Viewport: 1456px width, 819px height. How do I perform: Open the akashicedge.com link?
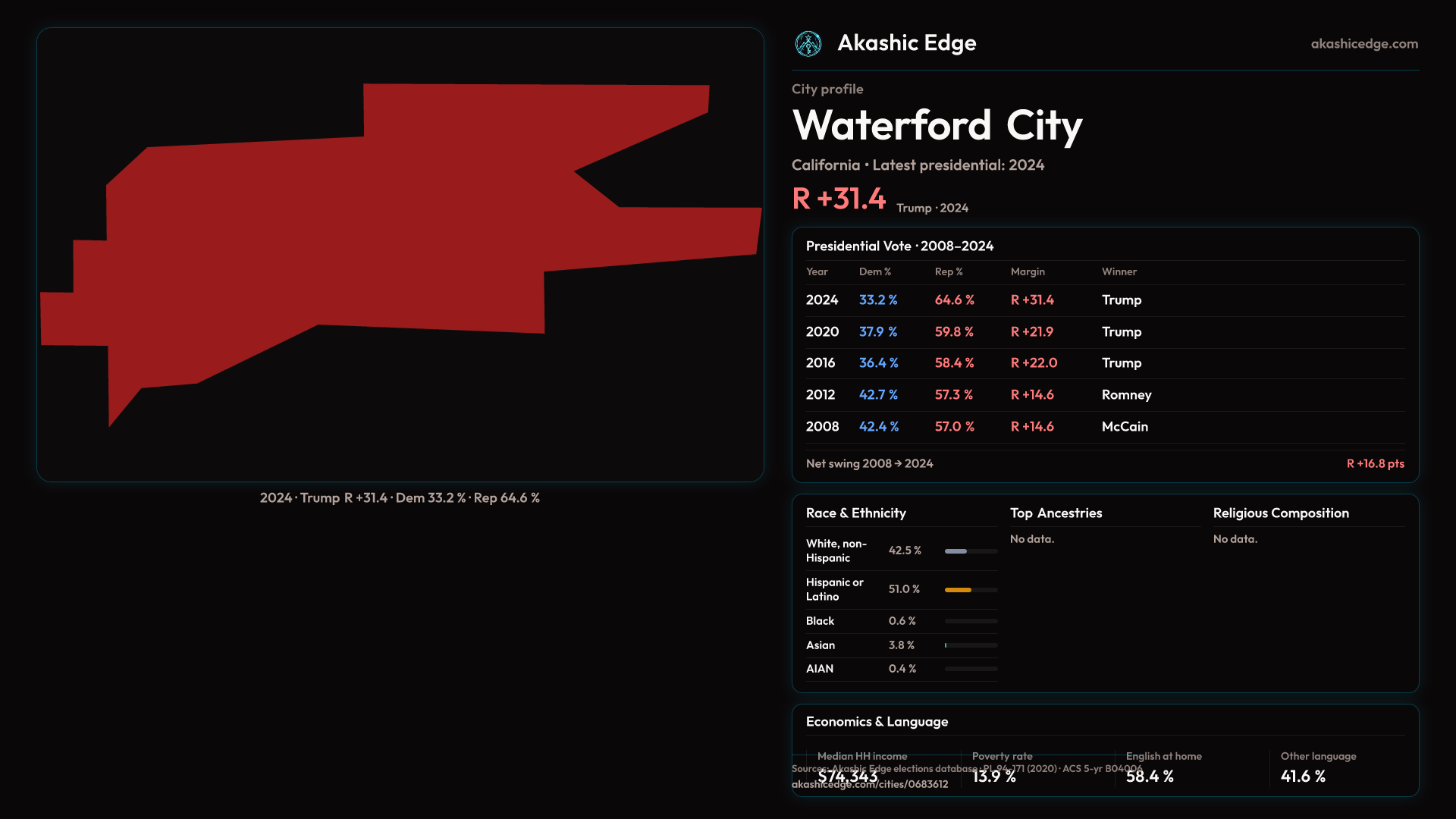[1363, 44]
